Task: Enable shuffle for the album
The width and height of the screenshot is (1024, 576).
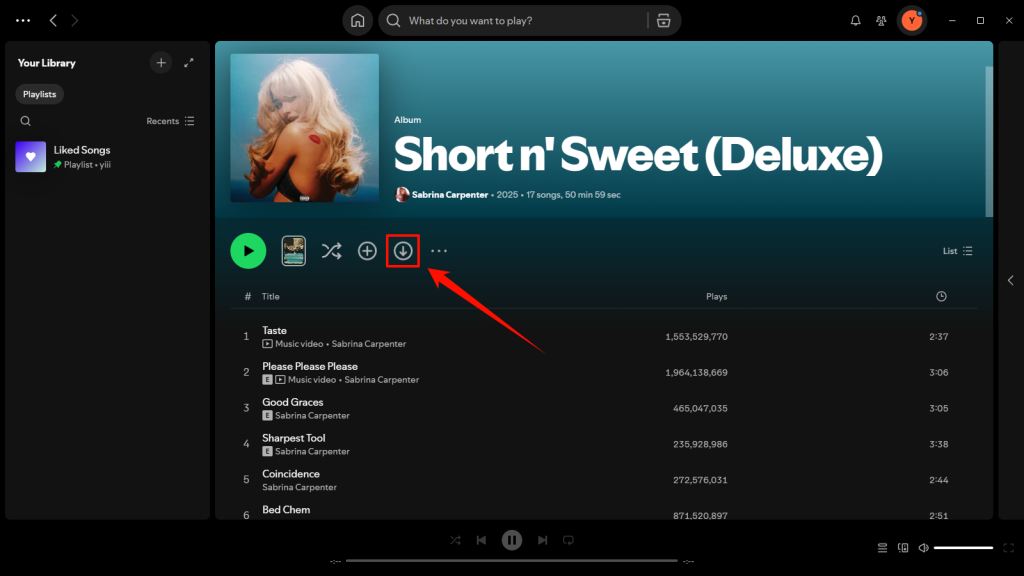Action: tap(331, 251)
